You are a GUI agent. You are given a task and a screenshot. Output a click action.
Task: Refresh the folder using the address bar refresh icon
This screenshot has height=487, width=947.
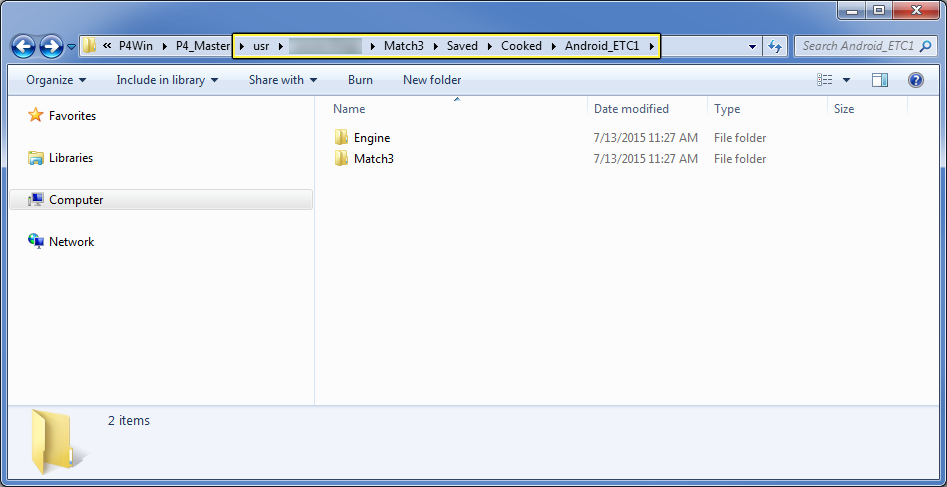pyautogui.click(x=774, y=46)
